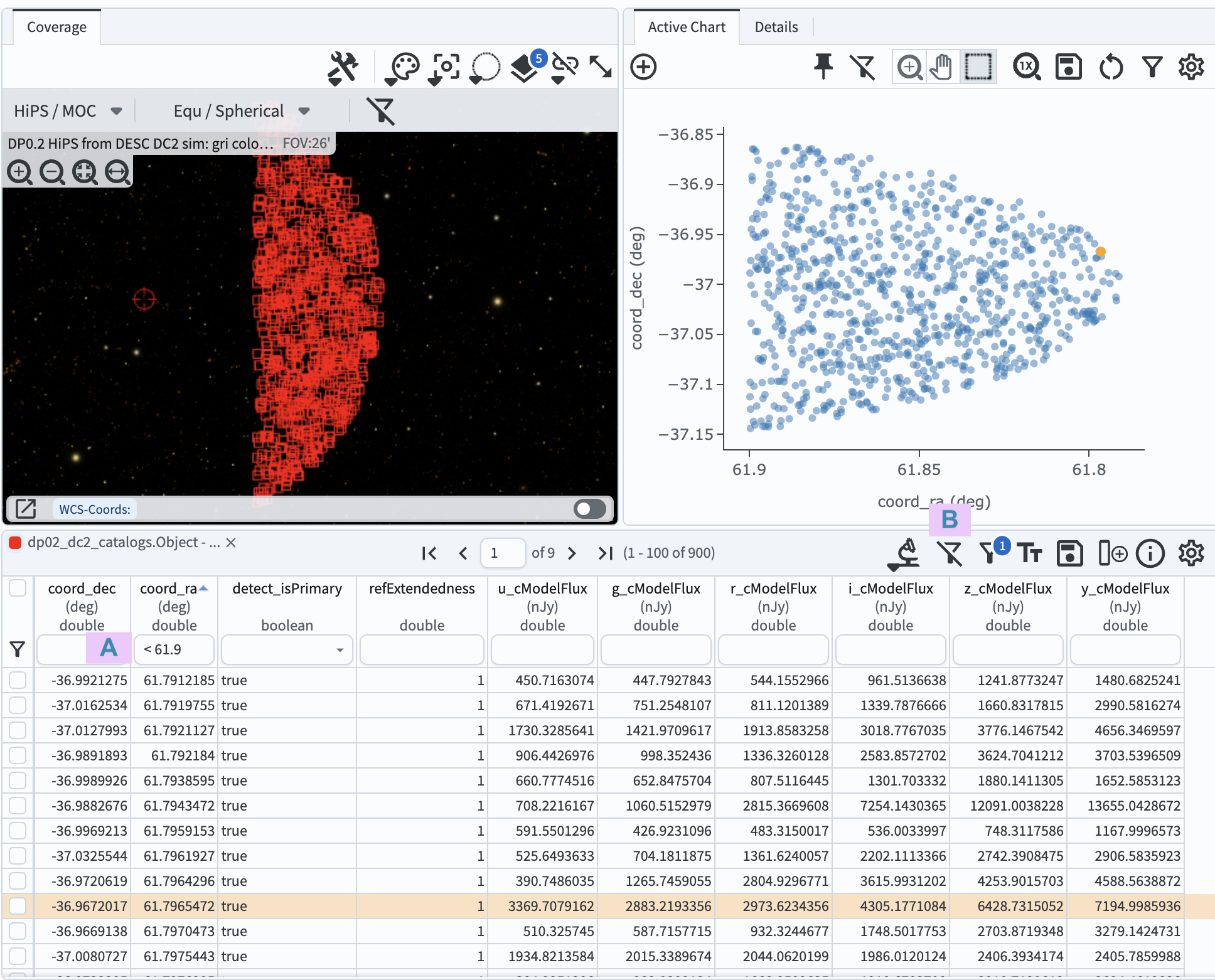This screenshot has height=980, width=1215.
Task: Check the select-all rows checkbox in table header
Action: 17,589
